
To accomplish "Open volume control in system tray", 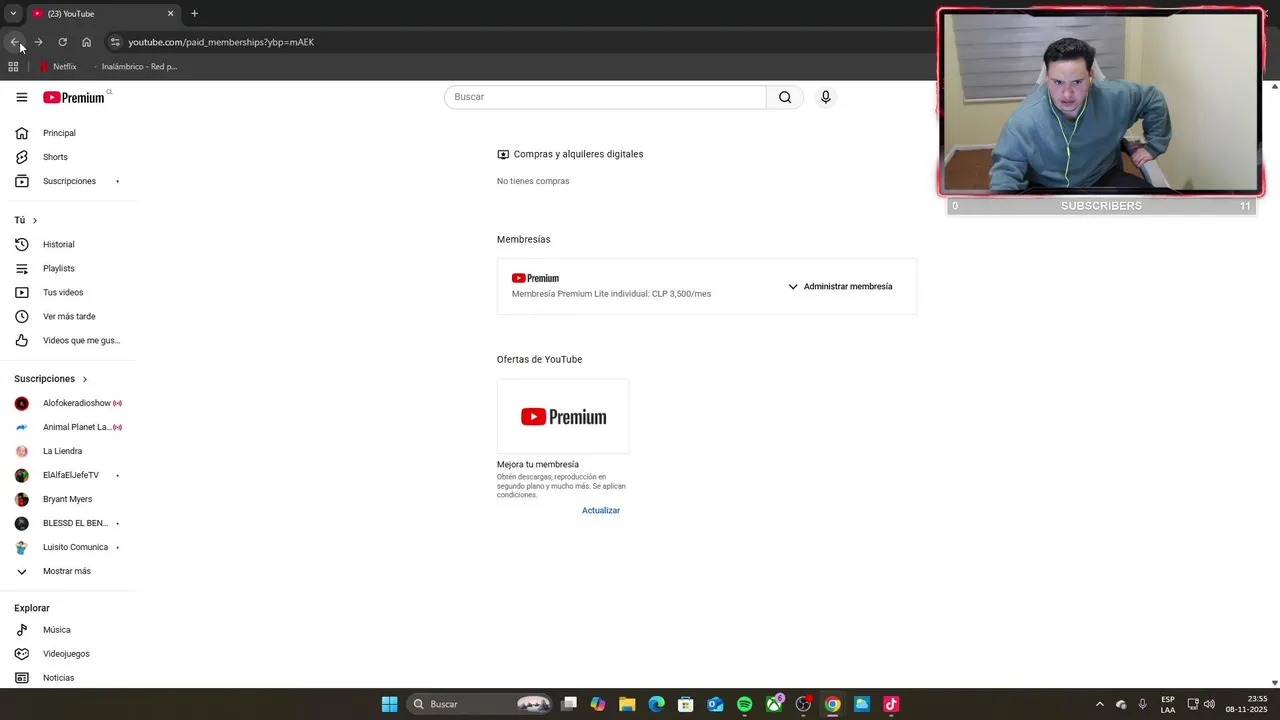I will 1209,704.
